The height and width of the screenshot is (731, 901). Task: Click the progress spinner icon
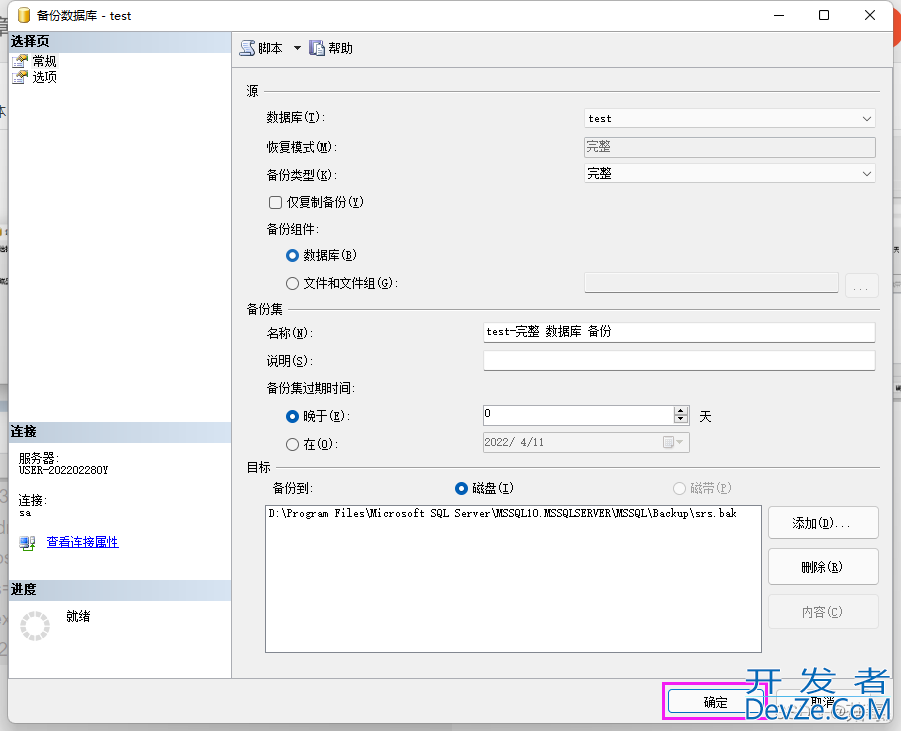click(x=35, y=626)
